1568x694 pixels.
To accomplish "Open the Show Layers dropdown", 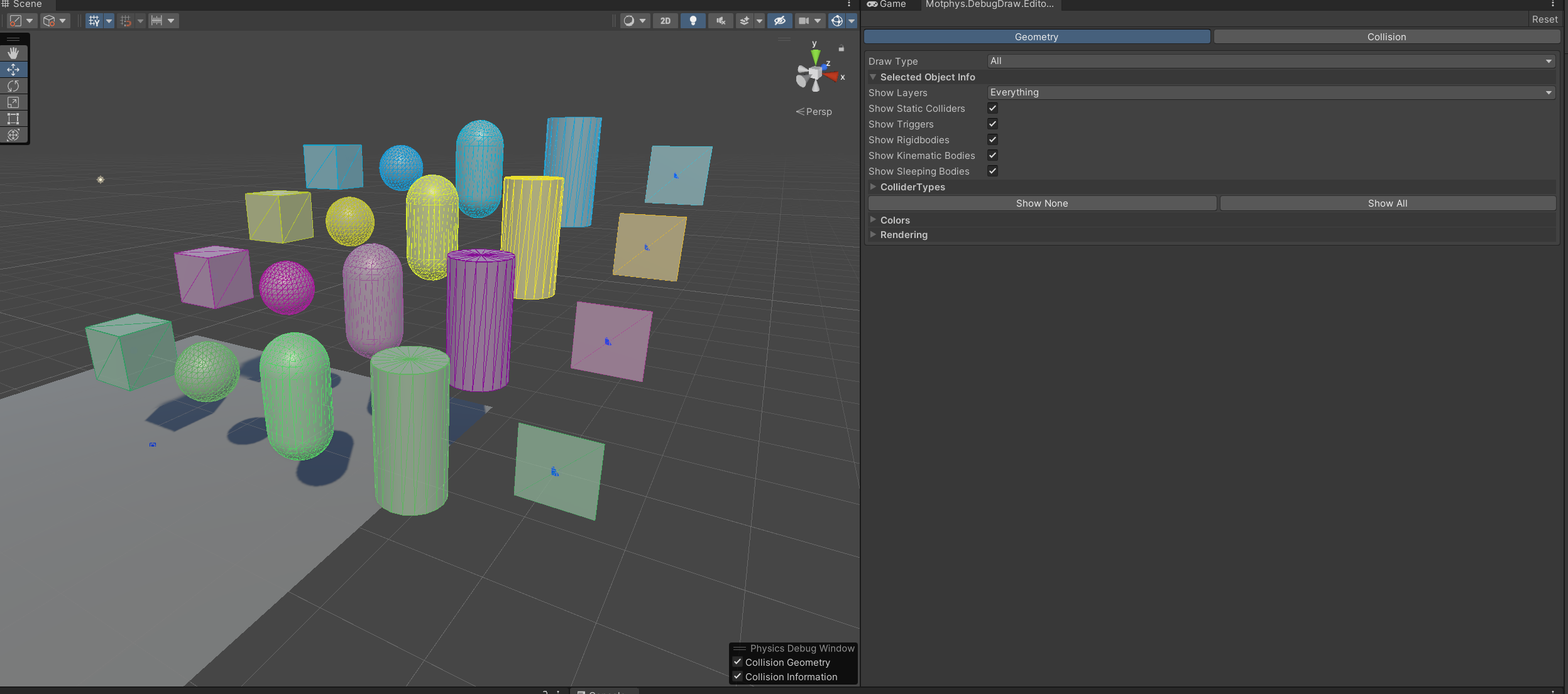I will click(1271, 92).
